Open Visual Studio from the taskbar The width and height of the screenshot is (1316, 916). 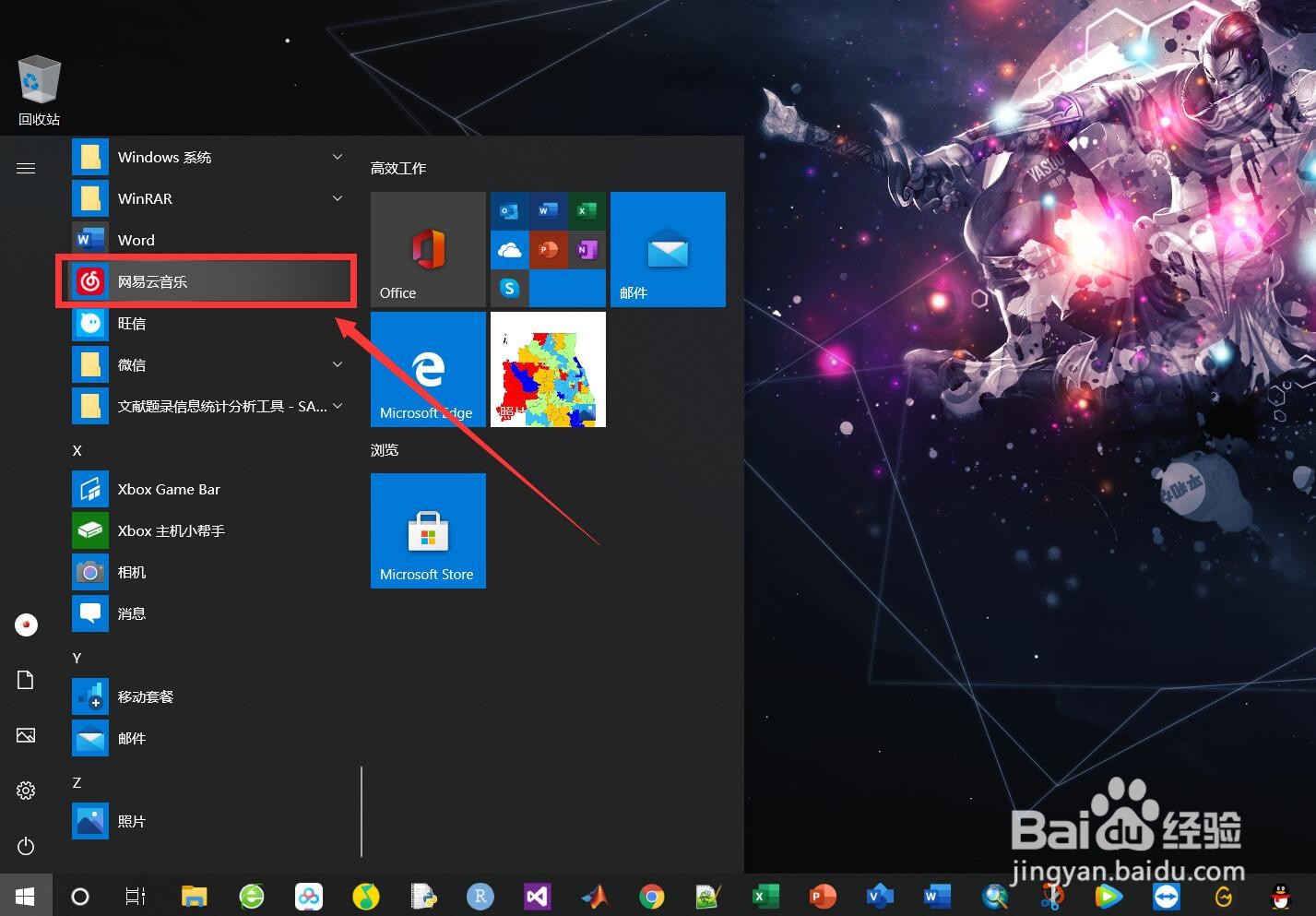[537, 896]
